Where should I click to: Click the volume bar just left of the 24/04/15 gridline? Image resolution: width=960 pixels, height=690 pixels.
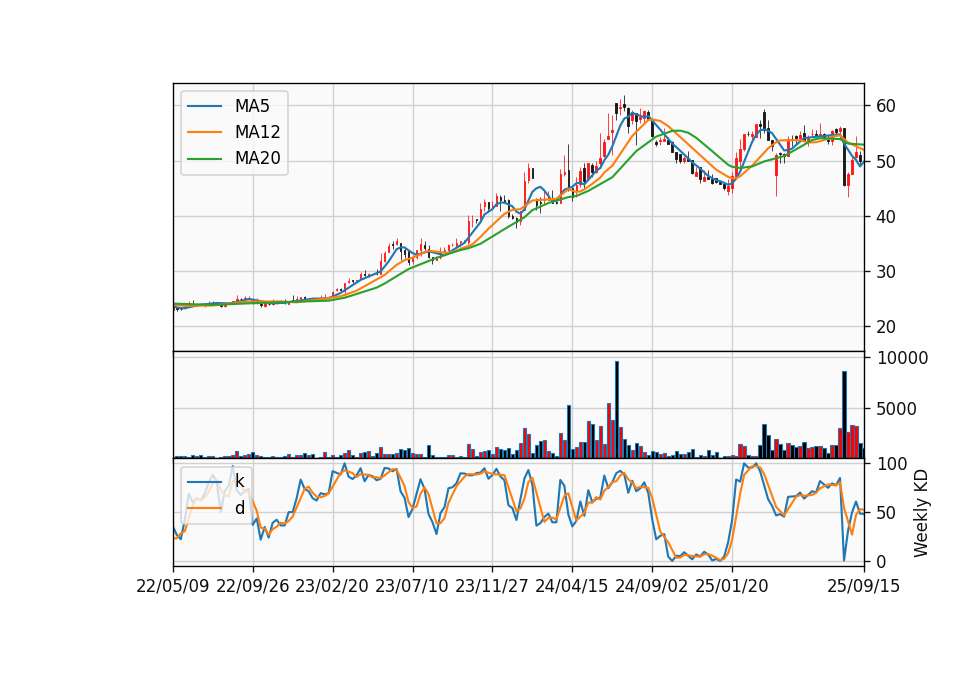(569, 432)
